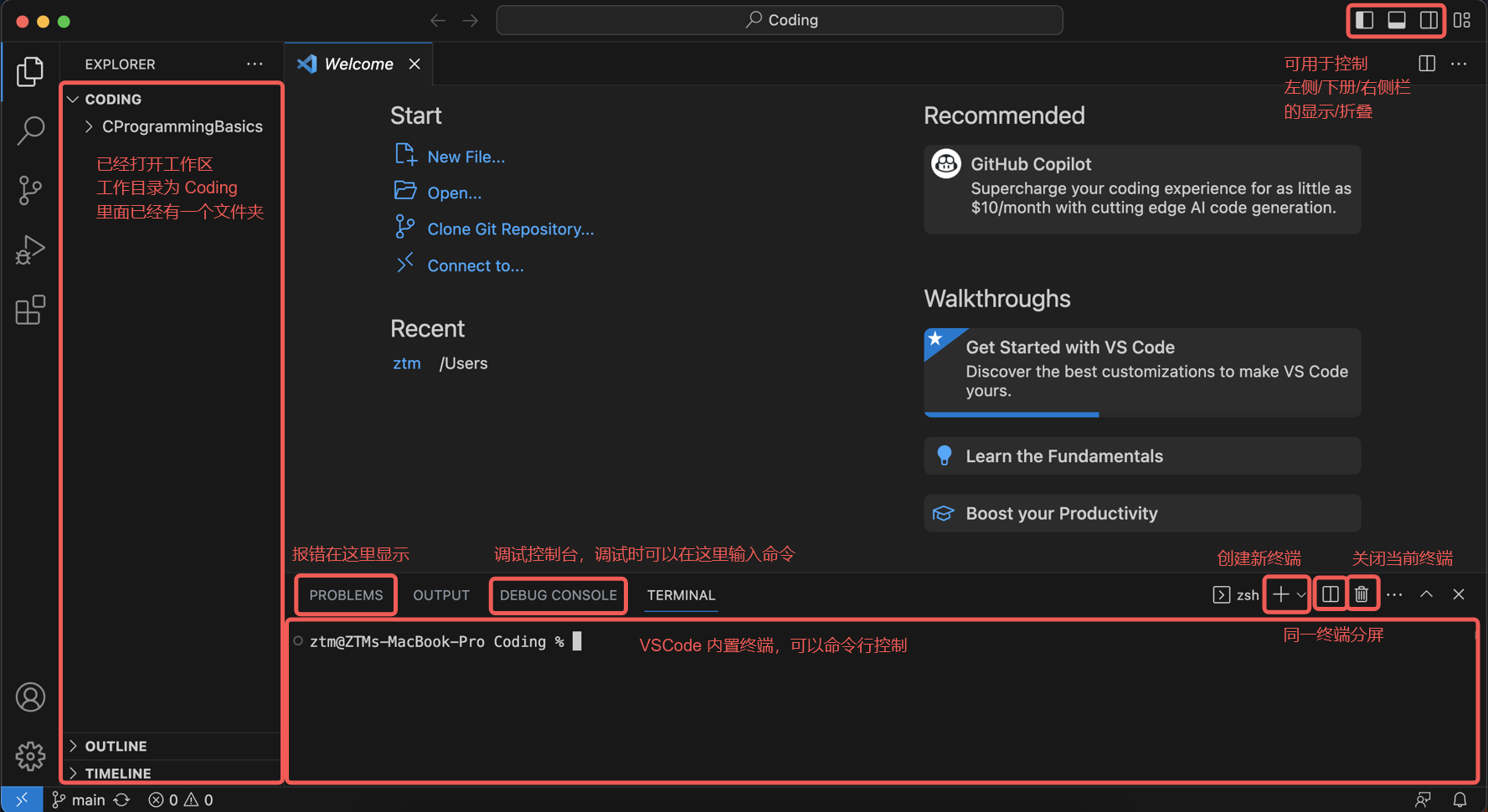The image size is (1488, 812).
Task: Open the Extensions view
Action: coord(30,310)
